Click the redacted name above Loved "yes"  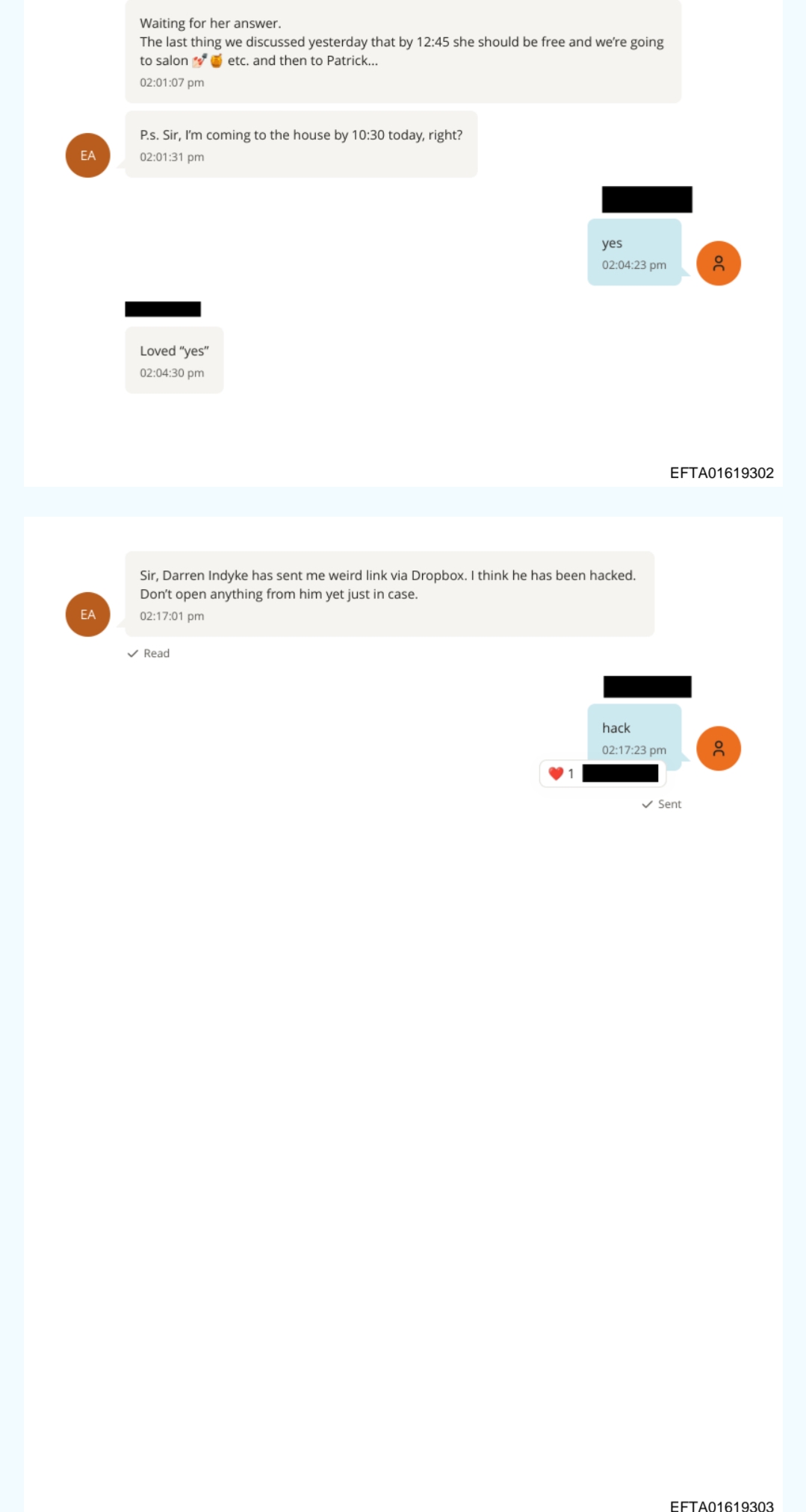click(163, 309)
